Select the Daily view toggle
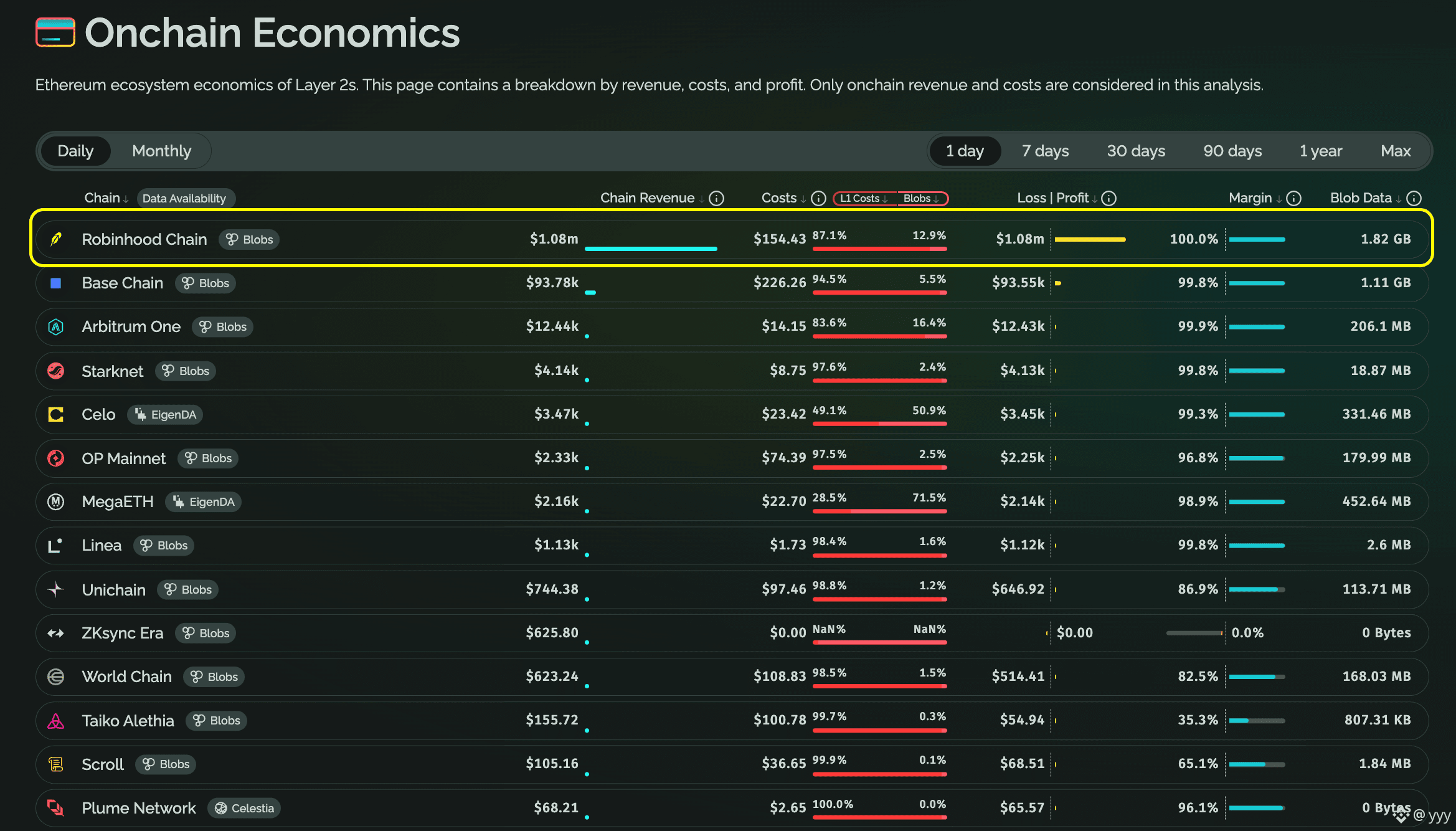The image size is (1456, 831). pos(75,151)
